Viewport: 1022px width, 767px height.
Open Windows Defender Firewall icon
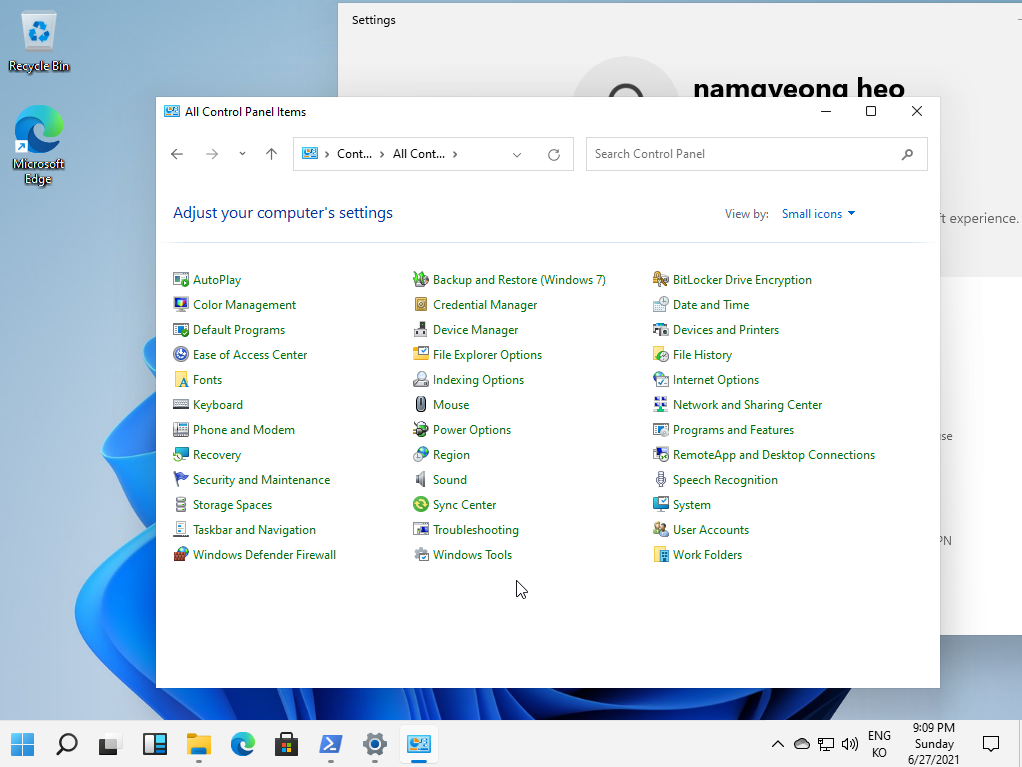point(181,555)
